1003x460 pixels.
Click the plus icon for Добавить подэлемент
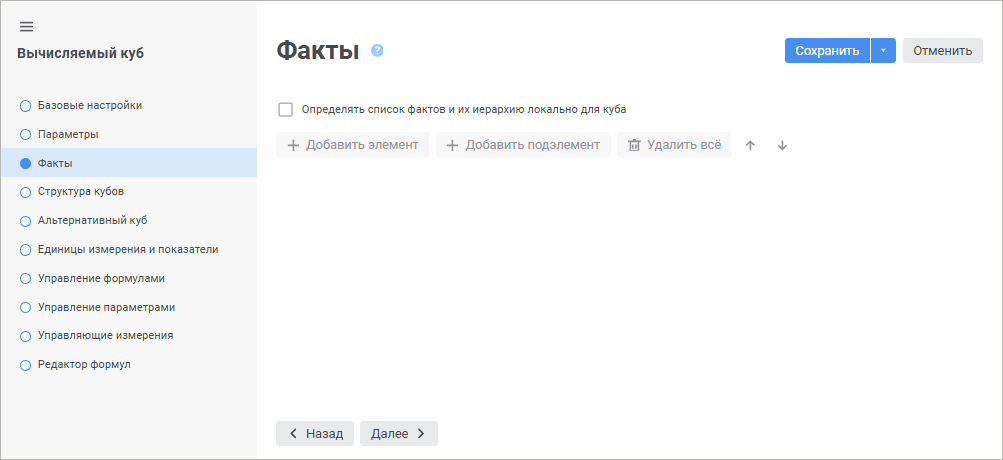coord(452,145)
